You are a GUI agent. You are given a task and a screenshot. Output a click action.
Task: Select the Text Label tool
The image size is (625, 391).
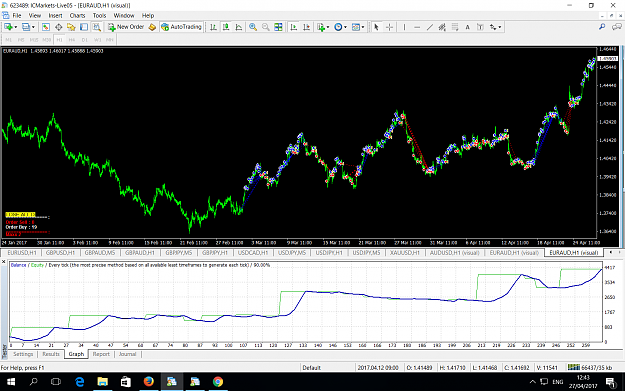pyautogui.click(x=480, y=27)
